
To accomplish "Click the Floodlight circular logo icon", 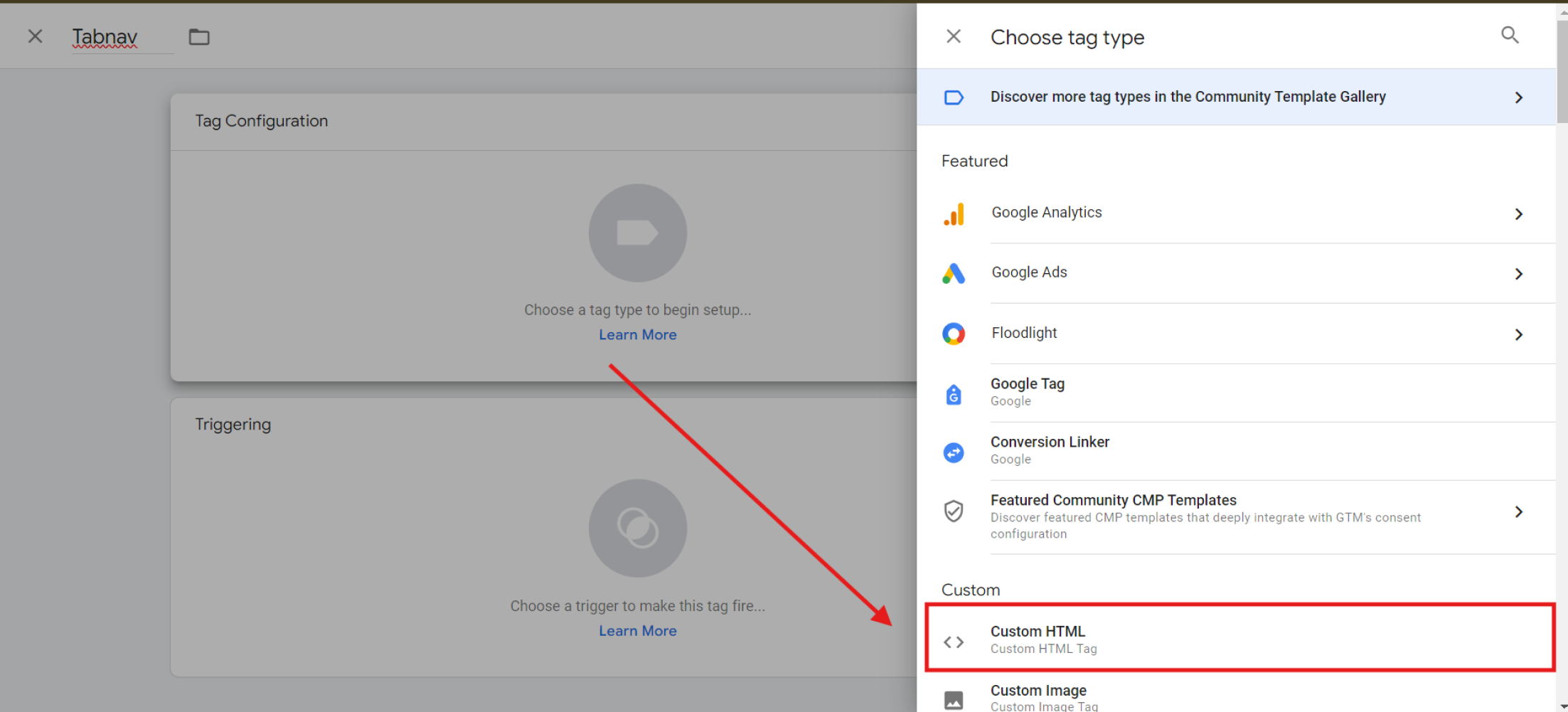I will click(x=954, y=334).
